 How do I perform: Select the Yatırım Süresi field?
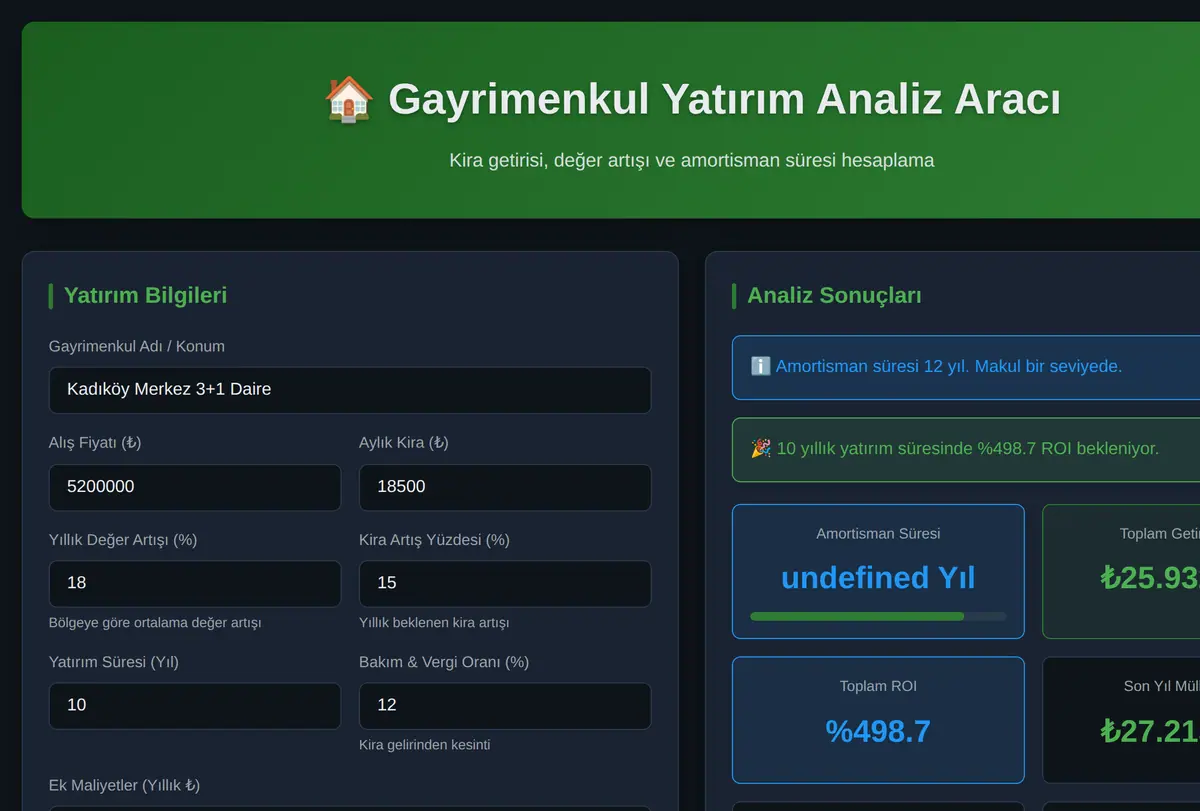click(195, 706)
